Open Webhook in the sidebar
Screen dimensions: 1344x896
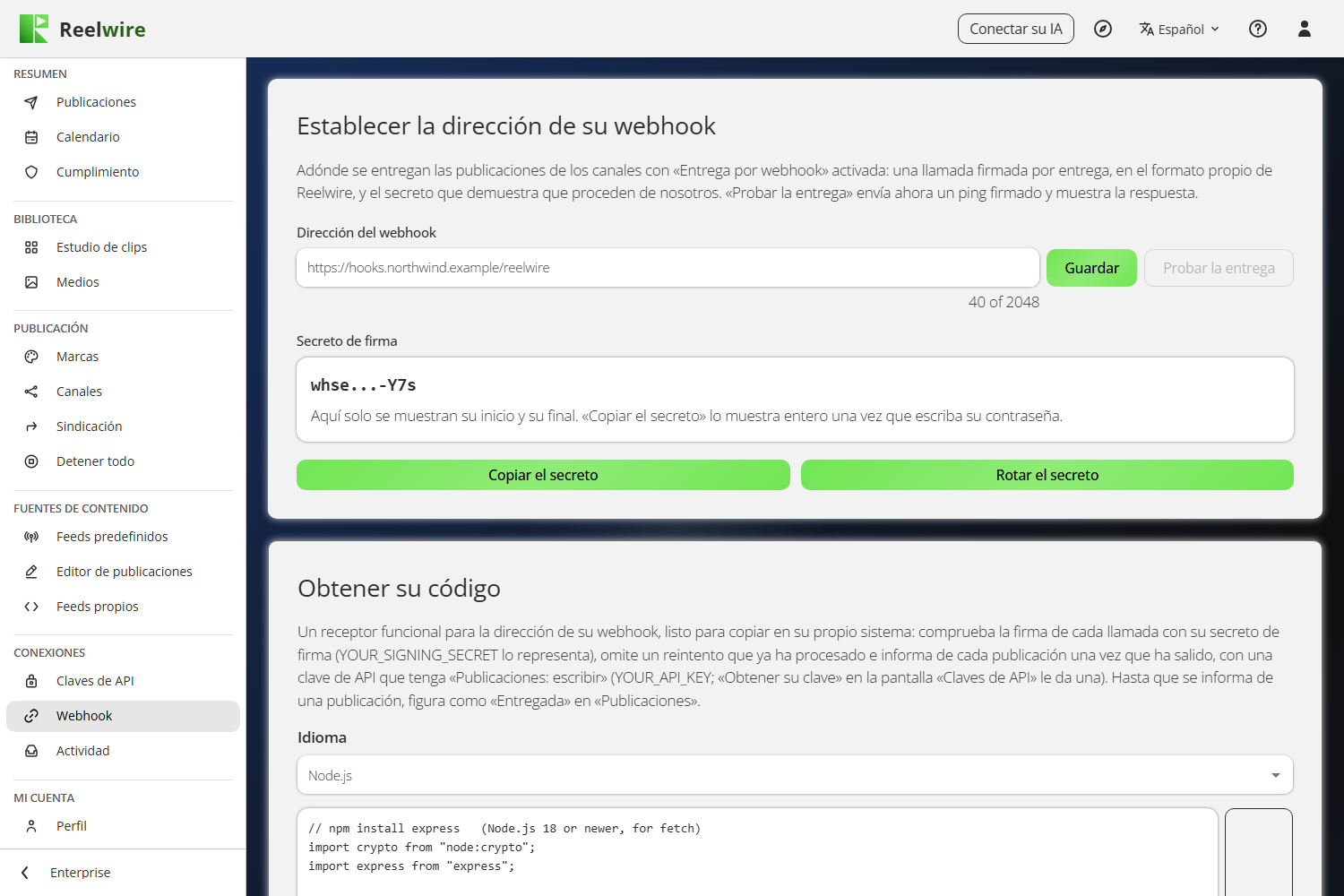[123, 716]
